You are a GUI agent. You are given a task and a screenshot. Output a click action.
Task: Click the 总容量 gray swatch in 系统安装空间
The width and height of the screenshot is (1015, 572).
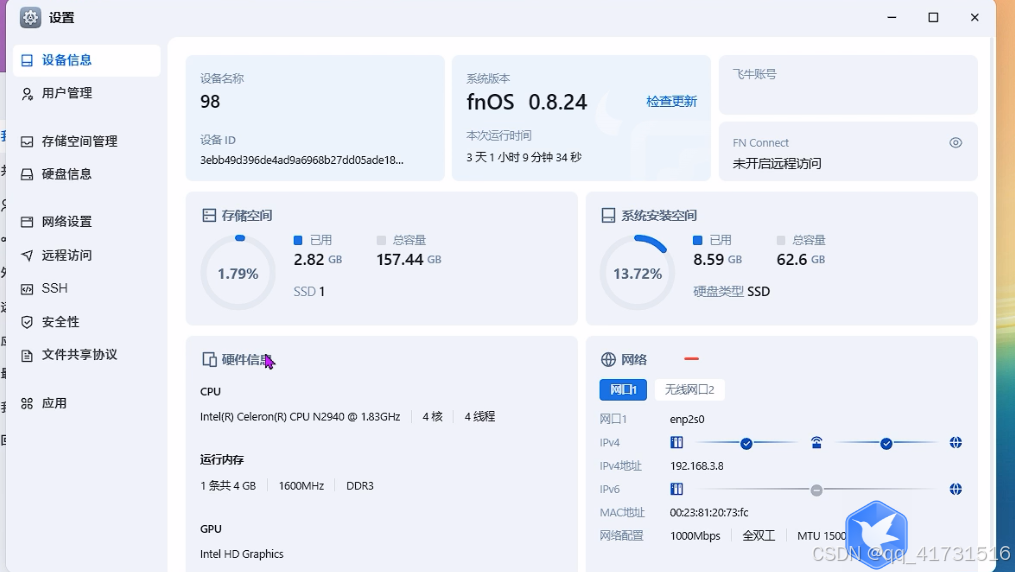click(781, 240)
